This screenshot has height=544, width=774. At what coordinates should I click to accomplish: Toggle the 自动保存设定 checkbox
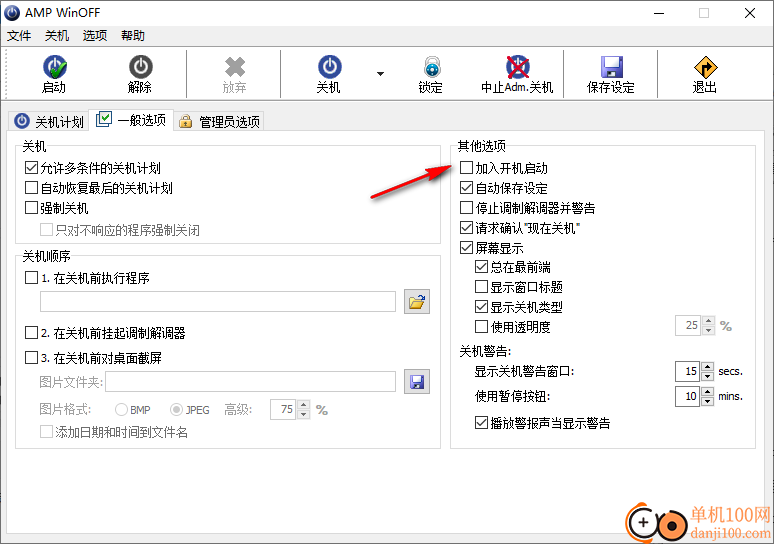point(466,188)
